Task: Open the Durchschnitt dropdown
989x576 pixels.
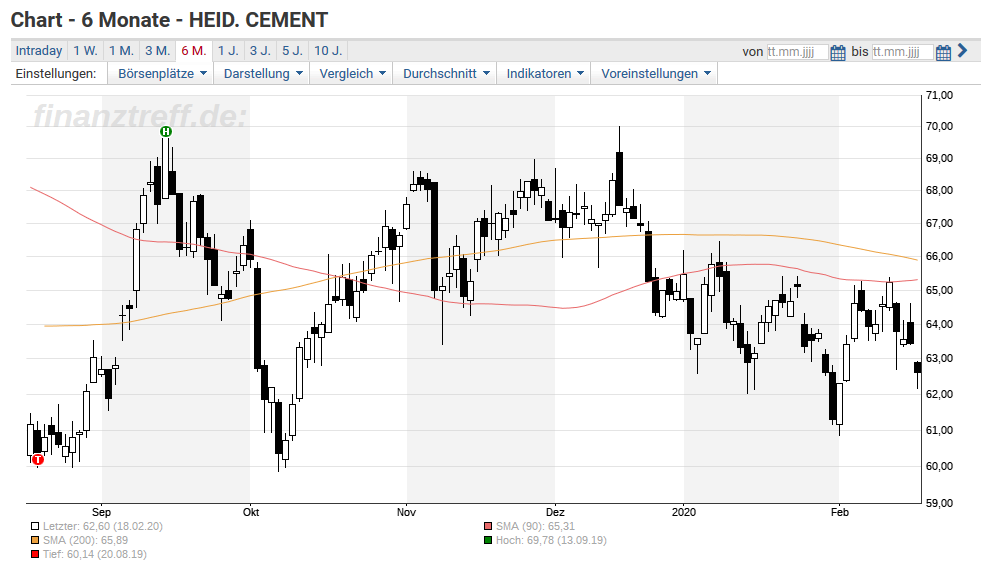Action: 446,73
